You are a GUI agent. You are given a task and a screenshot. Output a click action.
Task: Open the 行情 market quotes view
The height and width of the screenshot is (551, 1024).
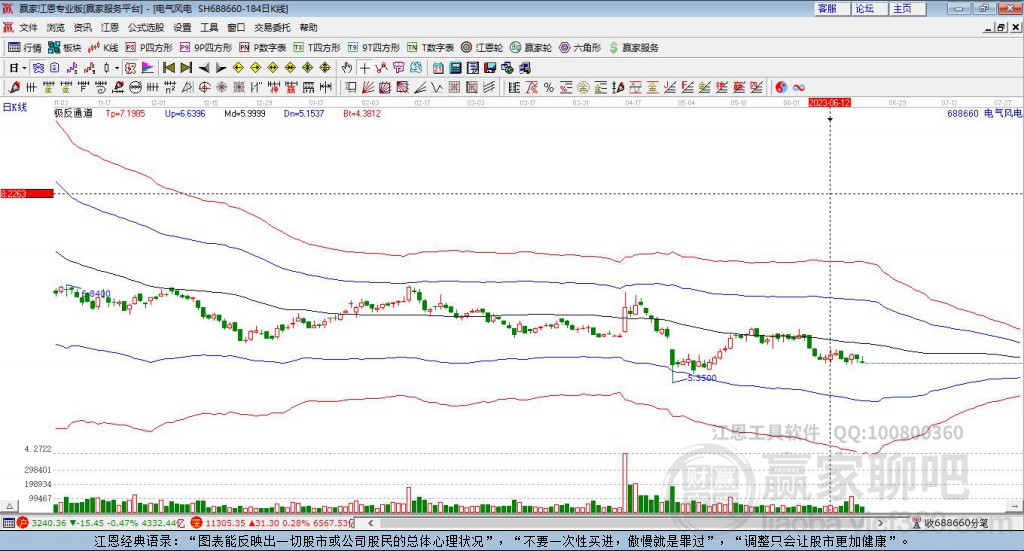pyautogui.click(x=25, y=48)
